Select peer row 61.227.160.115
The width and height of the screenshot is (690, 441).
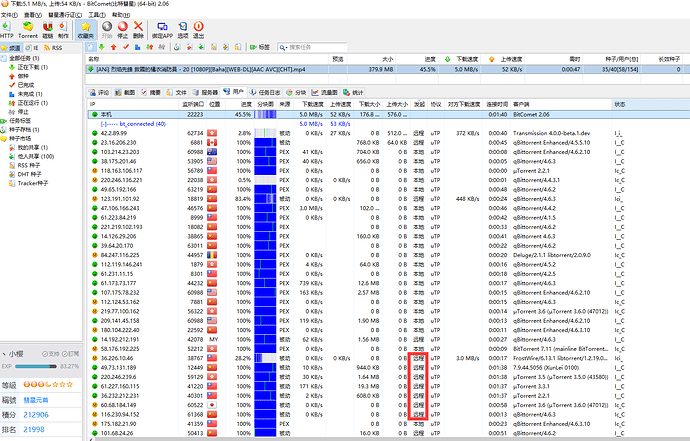387,386
